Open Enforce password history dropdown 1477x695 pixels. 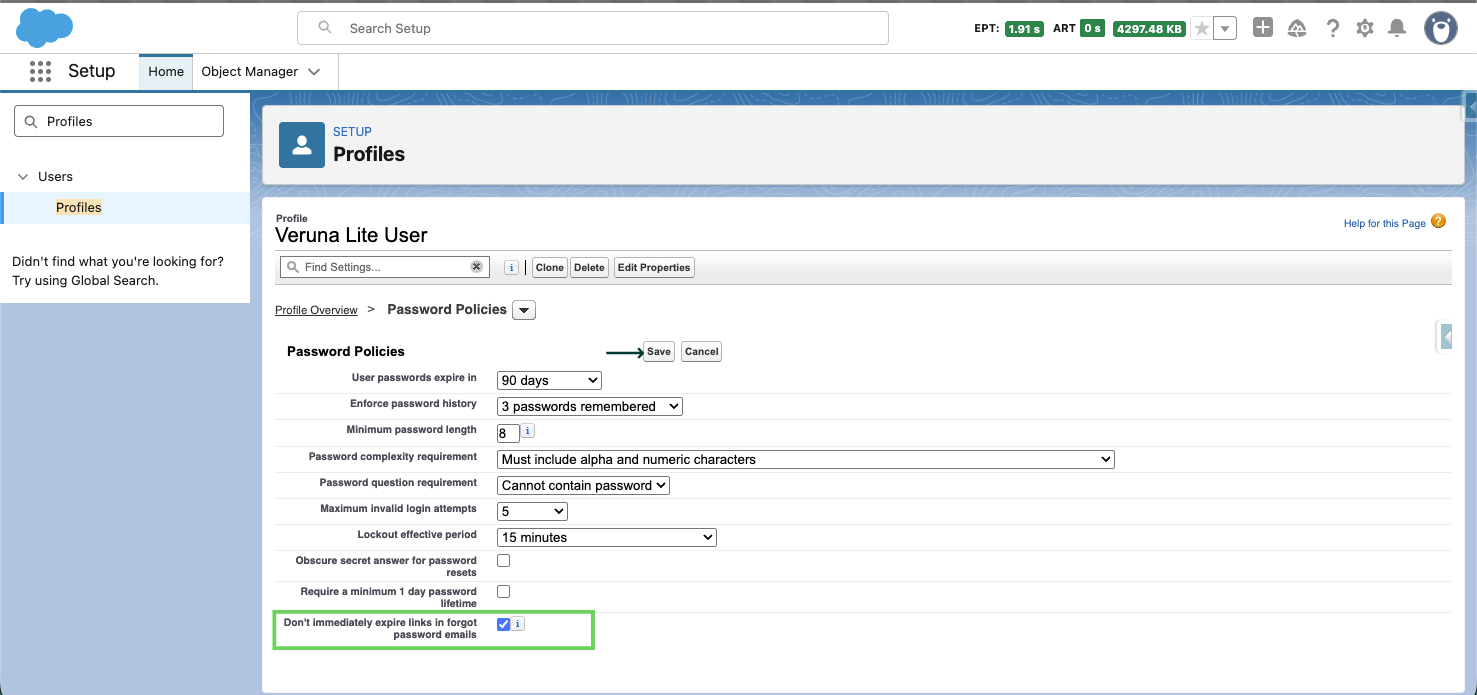590,406
